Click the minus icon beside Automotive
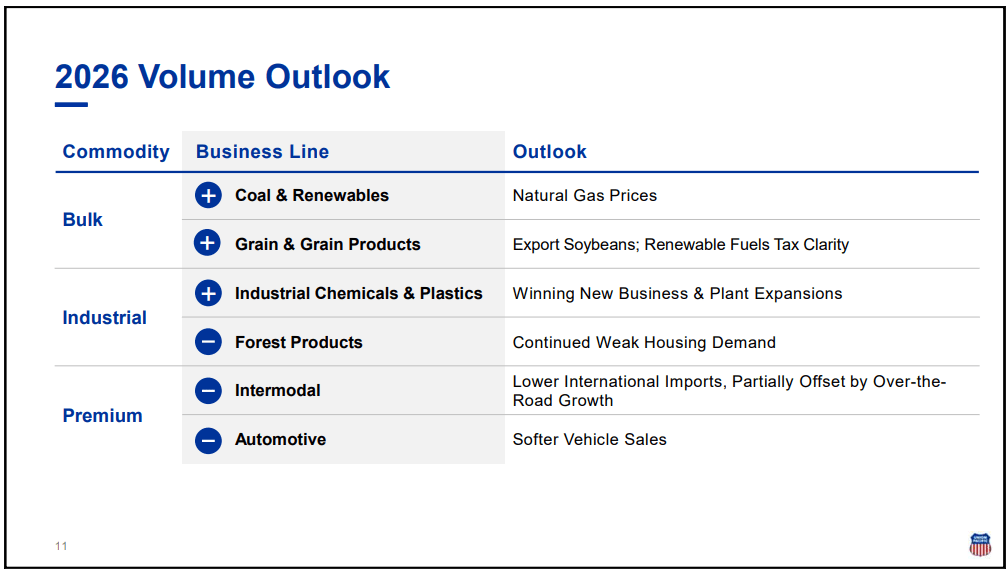The width and height of the screenshot is (1006, 572). point(208,440)
